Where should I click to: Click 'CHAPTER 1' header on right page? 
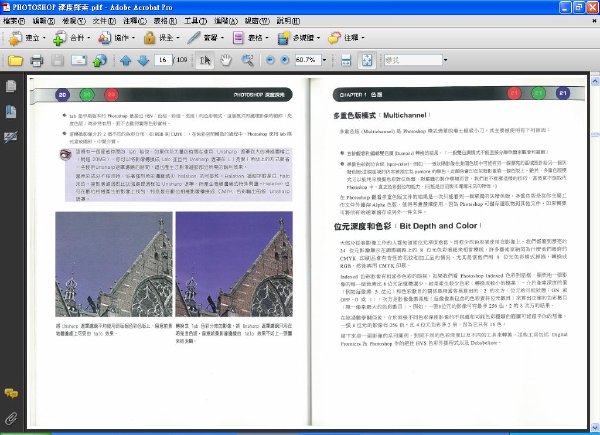(353, 94)
